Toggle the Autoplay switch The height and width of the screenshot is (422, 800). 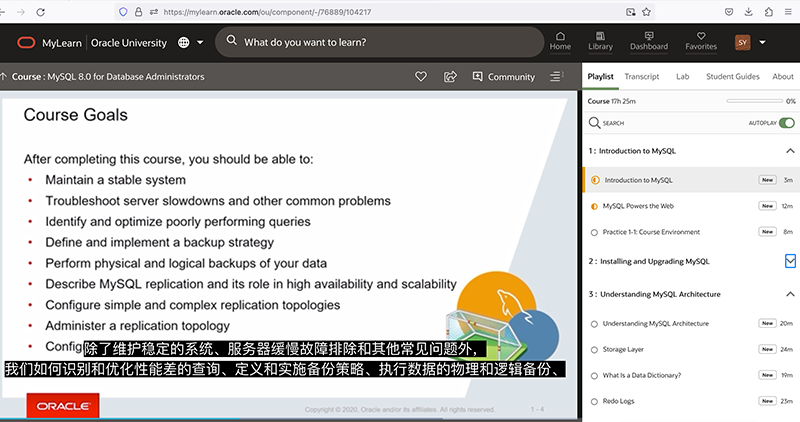[786, 122]
